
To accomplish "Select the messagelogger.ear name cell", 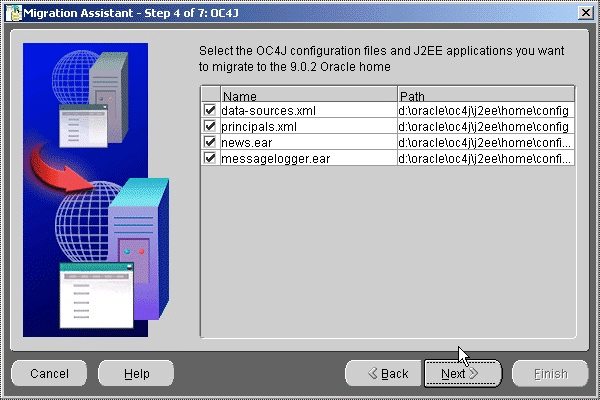I will (x=309, y=158).
